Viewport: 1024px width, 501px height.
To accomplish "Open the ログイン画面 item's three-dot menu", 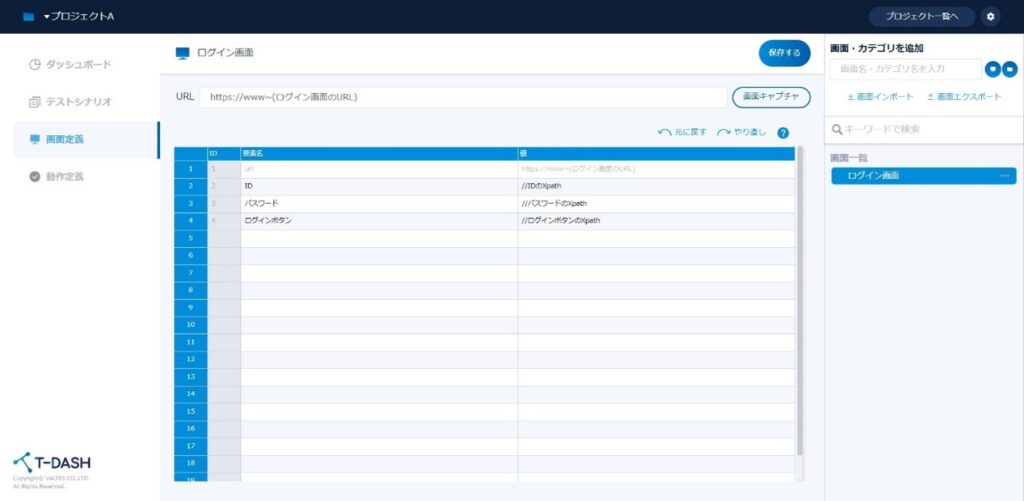I will [1005, 176].
